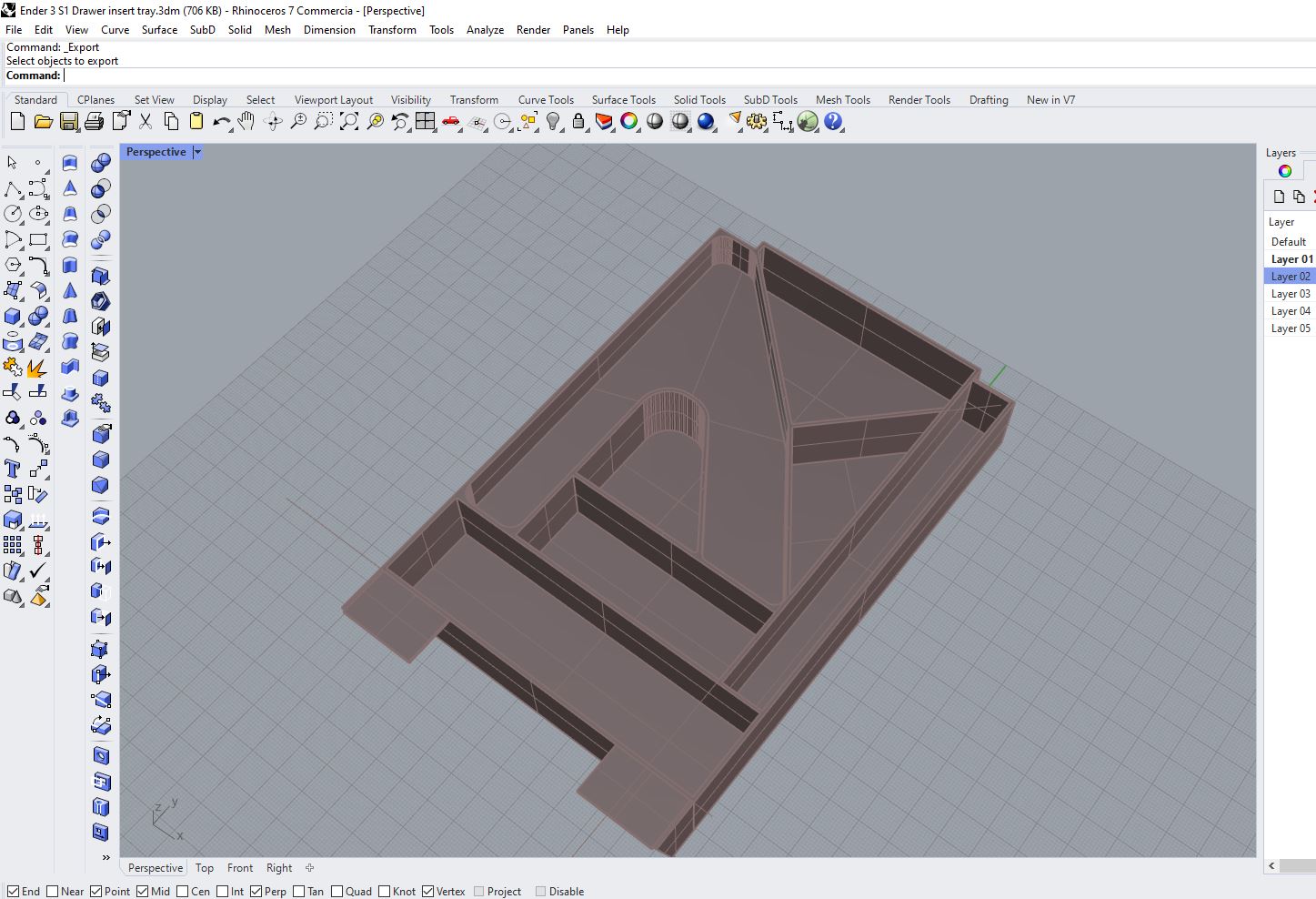This screenshot has height=899, width=1316.
Task: Select Layer 01 in Layers panel
Action: (x=1290, y=258)
